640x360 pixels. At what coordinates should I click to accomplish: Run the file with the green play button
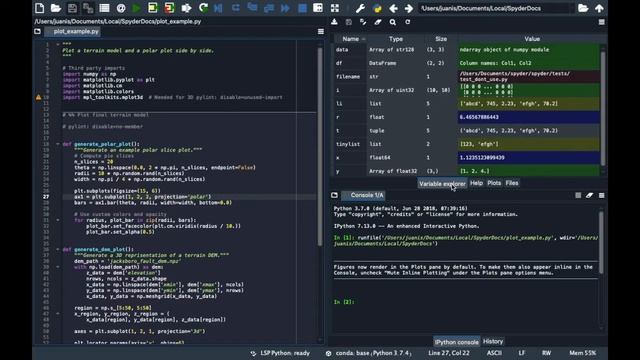pyautogui.click(x=137, y=8)
